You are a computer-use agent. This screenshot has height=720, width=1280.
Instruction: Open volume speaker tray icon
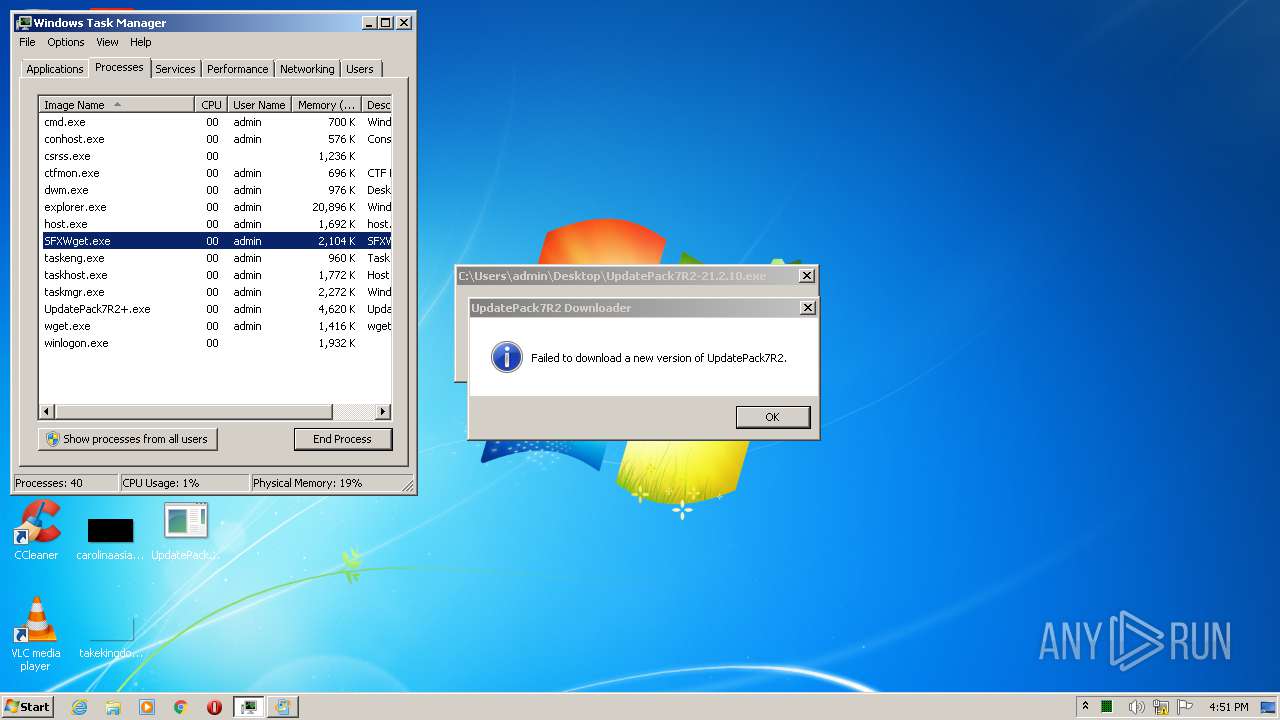[1136, 707]
